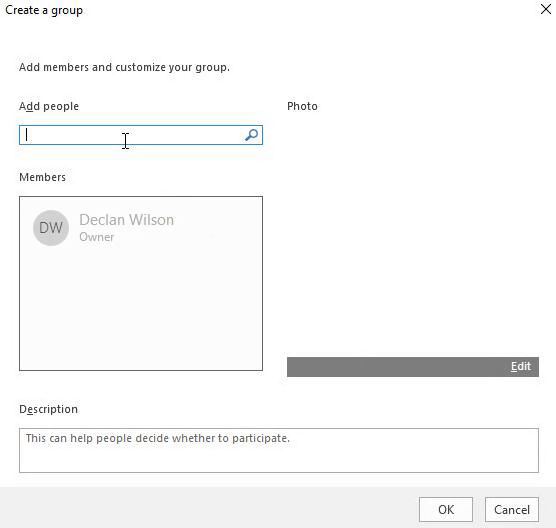Click inside the Description text box
The width and height of the screenshot is (556, 528).
point(279,450)
